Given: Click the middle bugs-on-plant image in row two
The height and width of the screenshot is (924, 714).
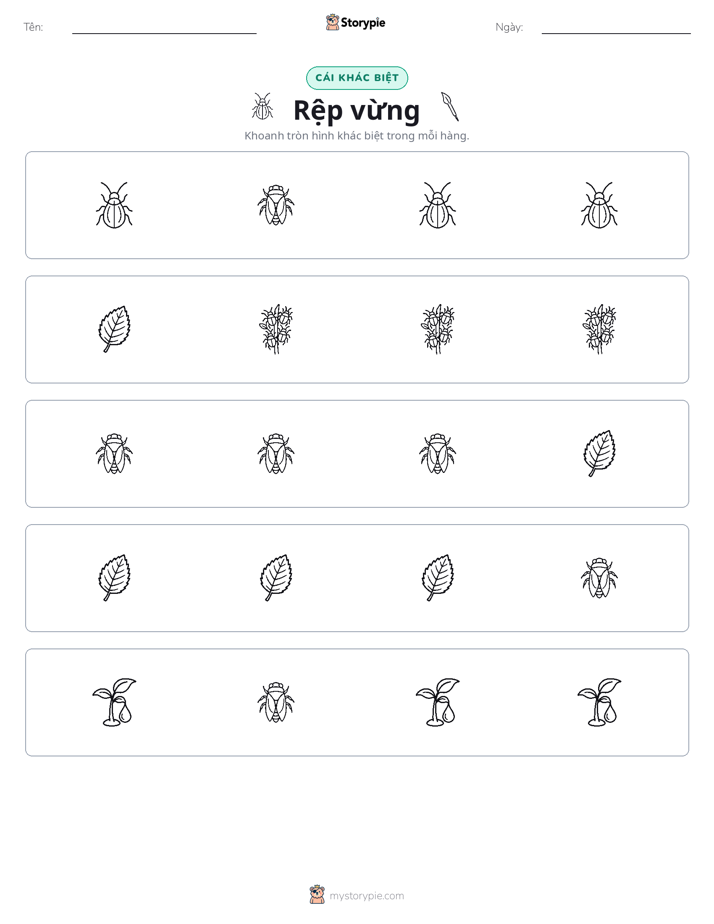Looking at the screenshot, I should pyautogui.click(x=438, y=329).
